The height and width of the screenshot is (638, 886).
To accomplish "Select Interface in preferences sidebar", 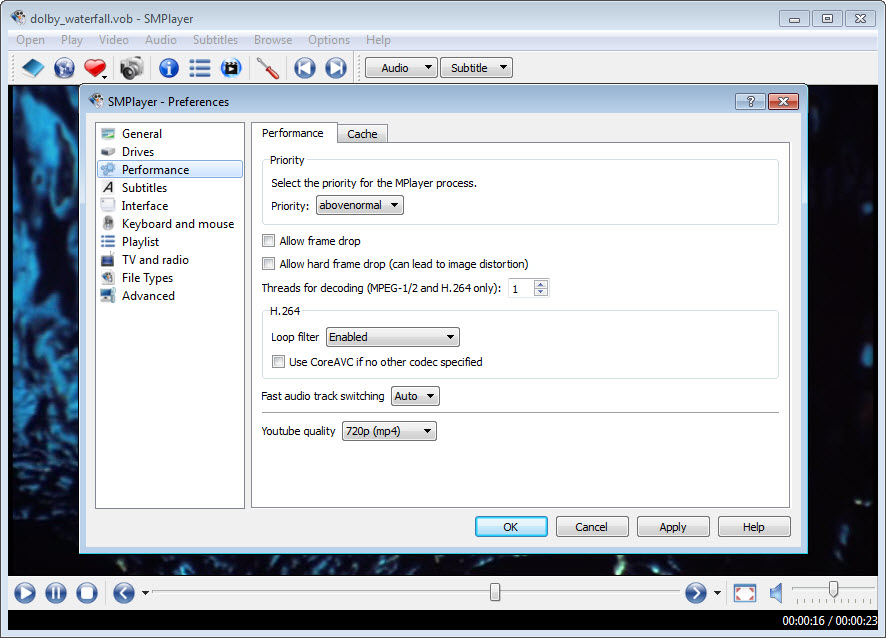I will 170,206.
